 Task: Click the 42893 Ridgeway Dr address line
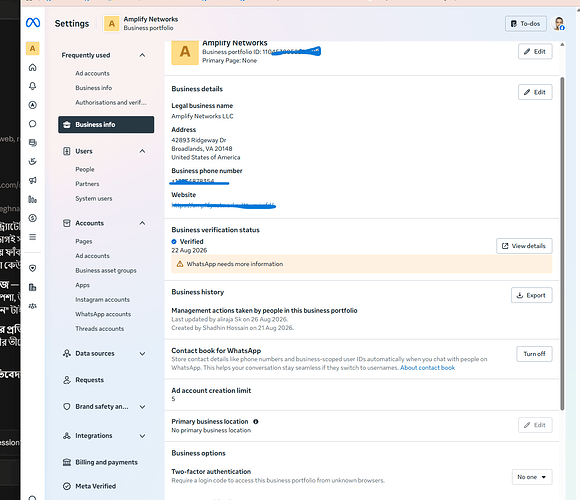pos(199,140)
